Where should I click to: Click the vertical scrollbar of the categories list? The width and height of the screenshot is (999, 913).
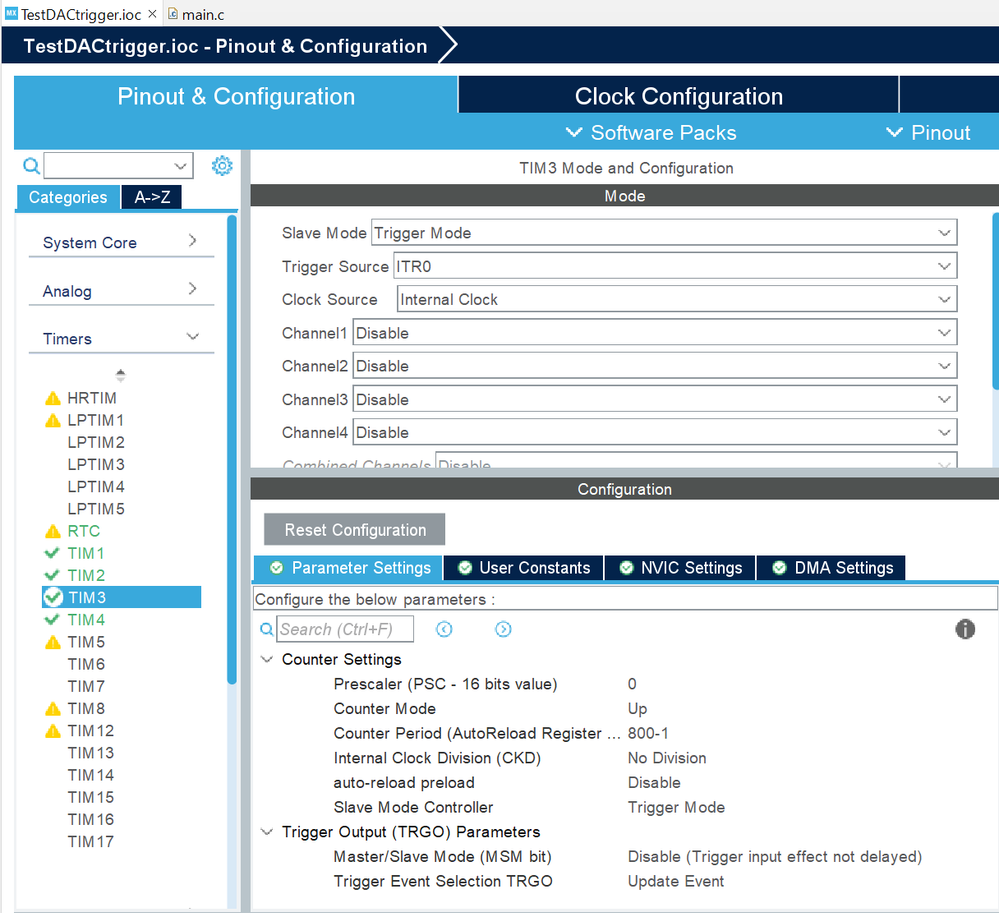click(232, 449)
